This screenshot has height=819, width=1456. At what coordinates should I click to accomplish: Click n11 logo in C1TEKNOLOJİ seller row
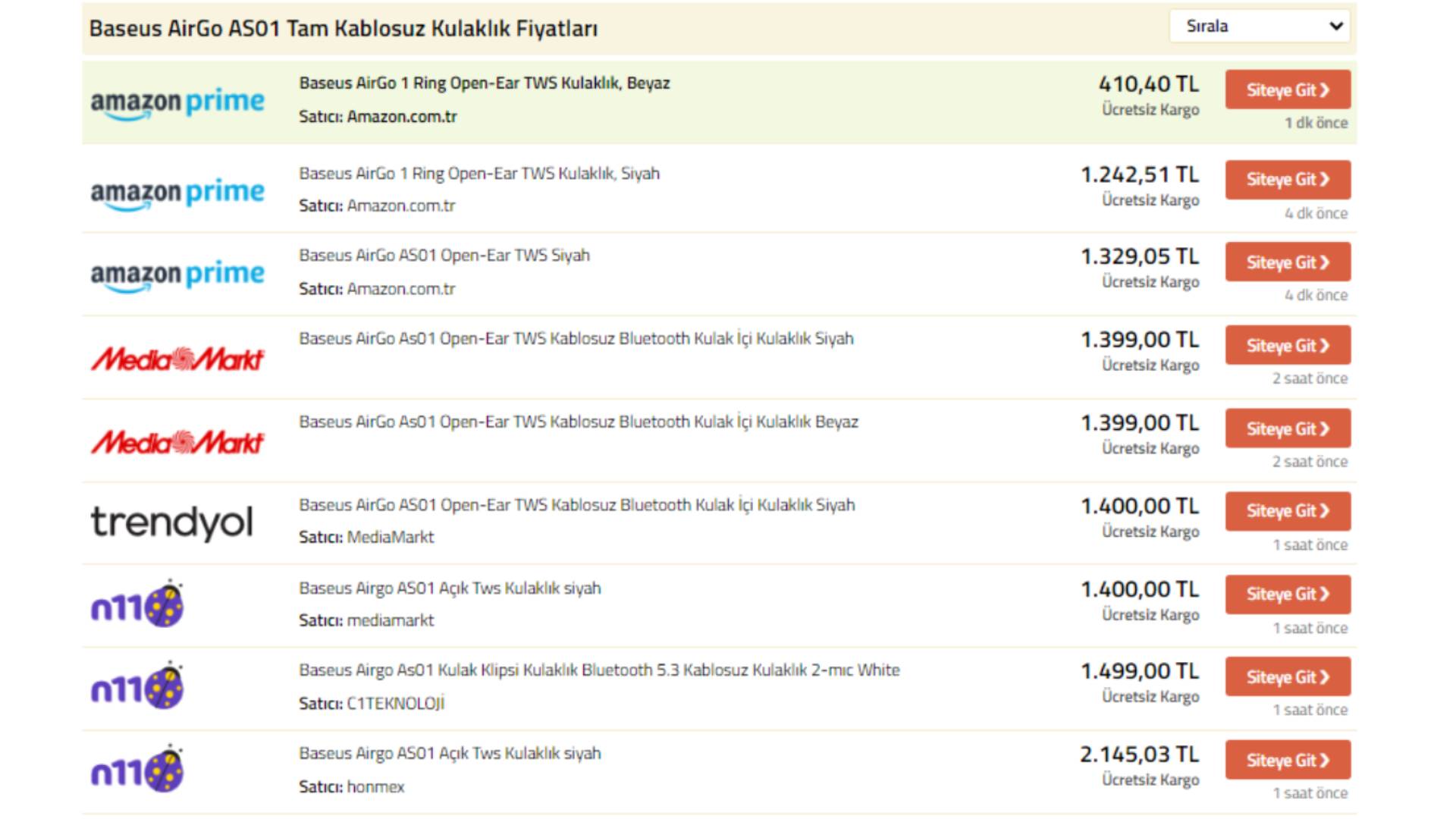click(137, 686)
